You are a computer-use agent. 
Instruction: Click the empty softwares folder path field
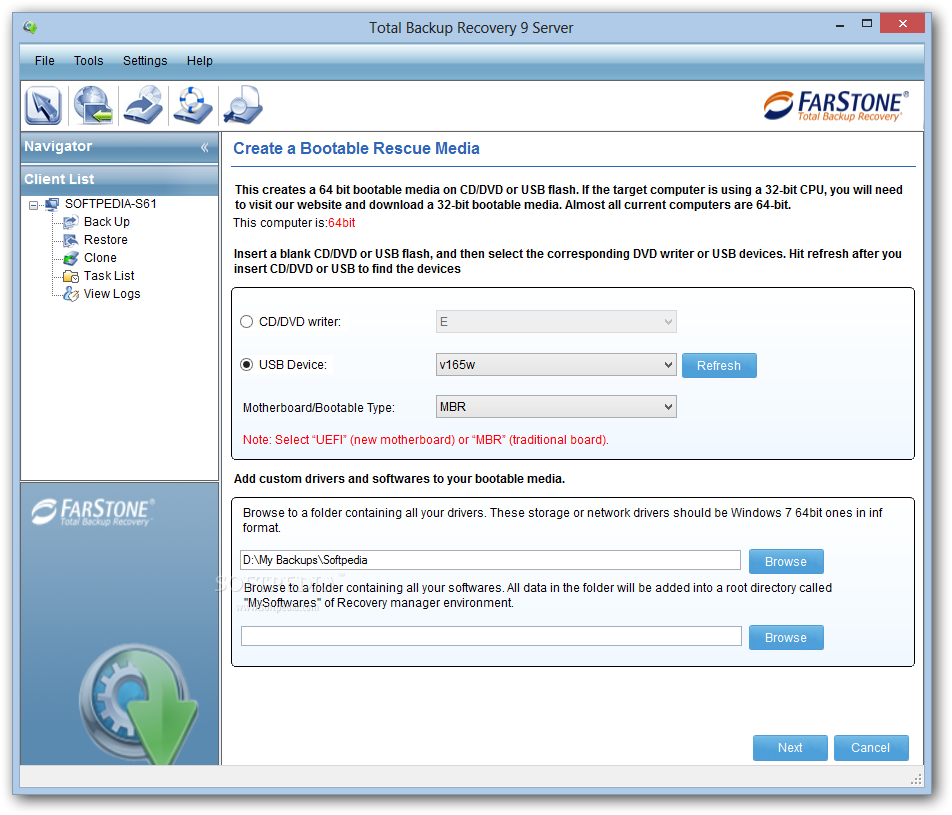point(491,636)
